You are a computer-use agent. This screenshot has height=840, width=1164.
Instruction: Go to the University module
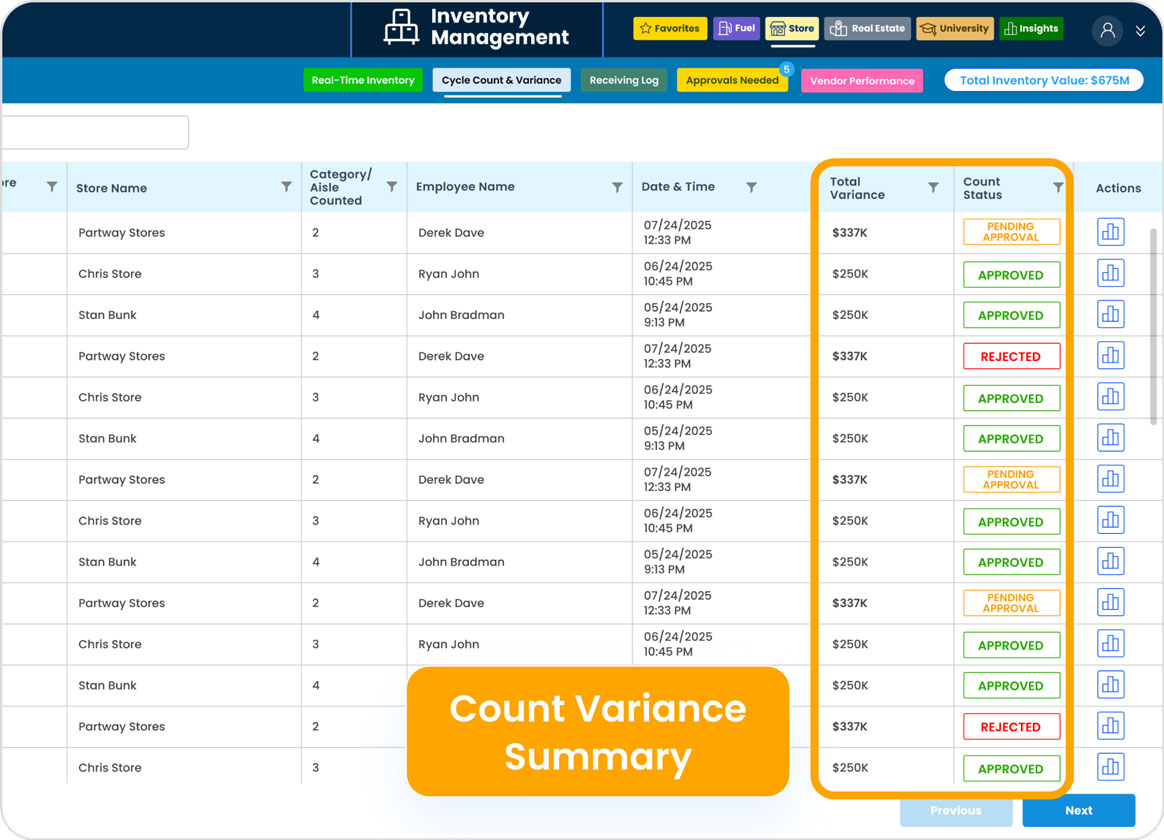(955, 29)
